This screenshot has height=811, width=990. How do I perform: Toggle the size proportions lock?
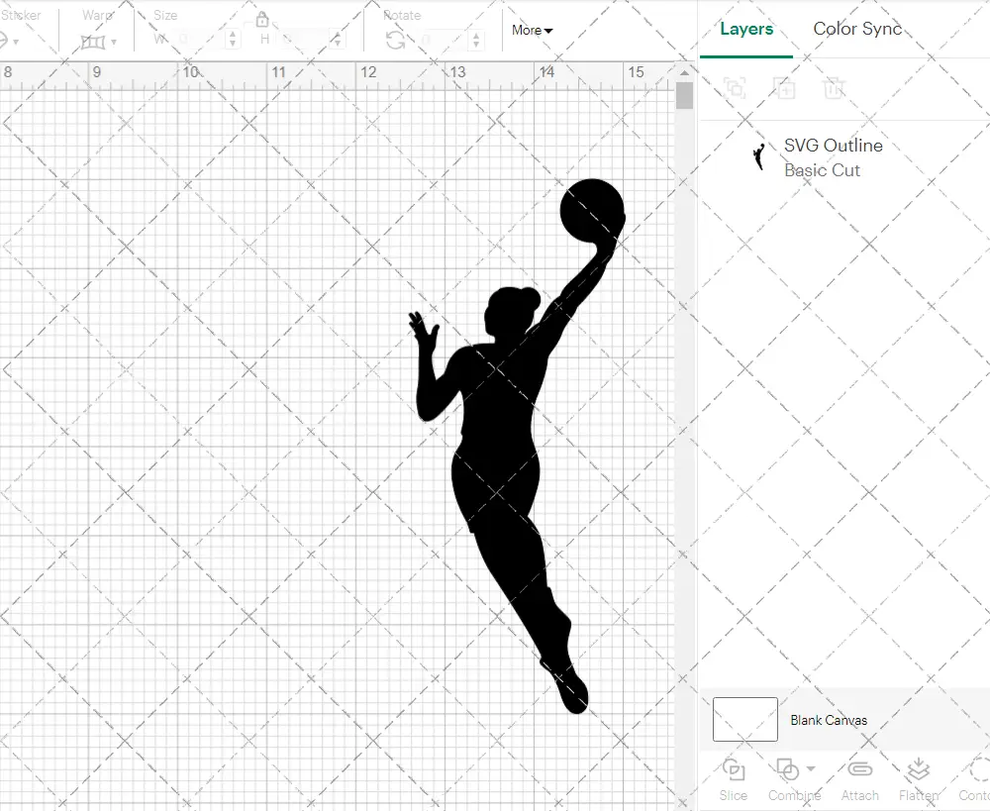(262, 20)
